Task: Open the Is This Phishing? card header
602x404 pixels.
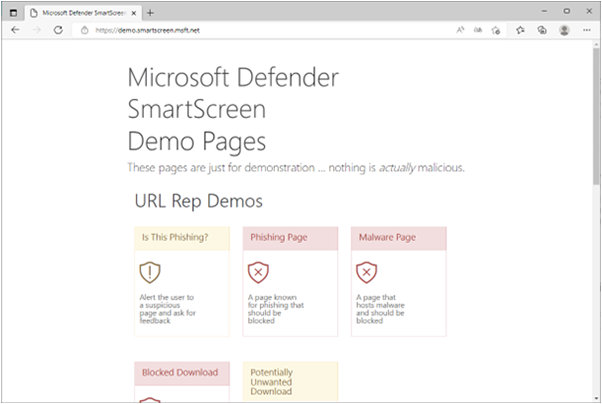Action: [182, 238]
